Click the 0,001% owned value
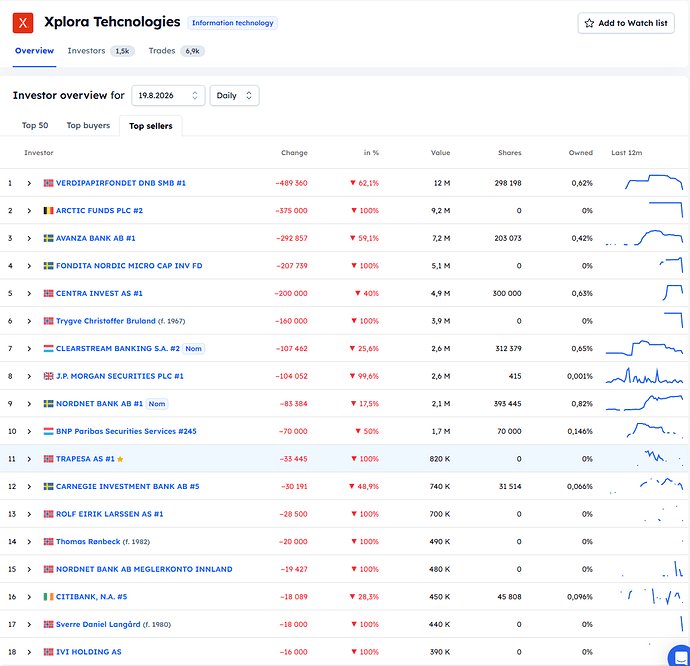The height and width of the screenshot is (666, 690). 580,376
